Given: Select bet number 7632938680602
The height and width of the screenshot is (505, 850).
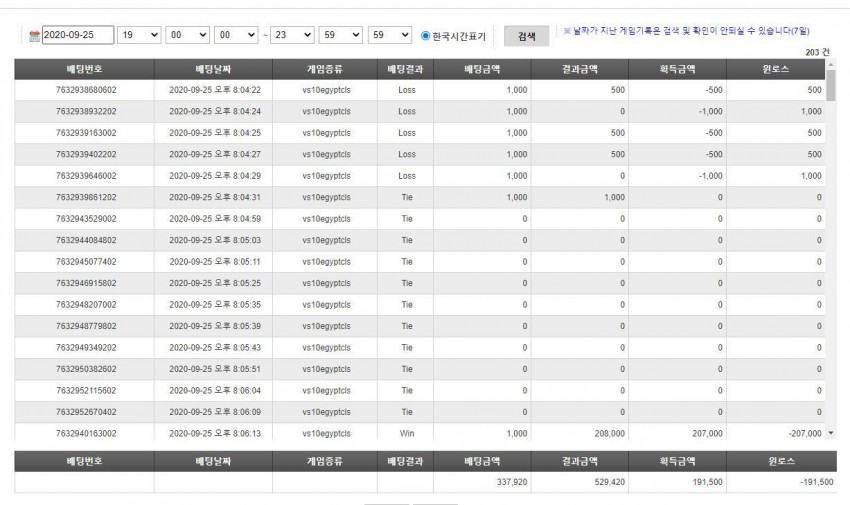Looking at the screenshot, I should click(86, 90).
